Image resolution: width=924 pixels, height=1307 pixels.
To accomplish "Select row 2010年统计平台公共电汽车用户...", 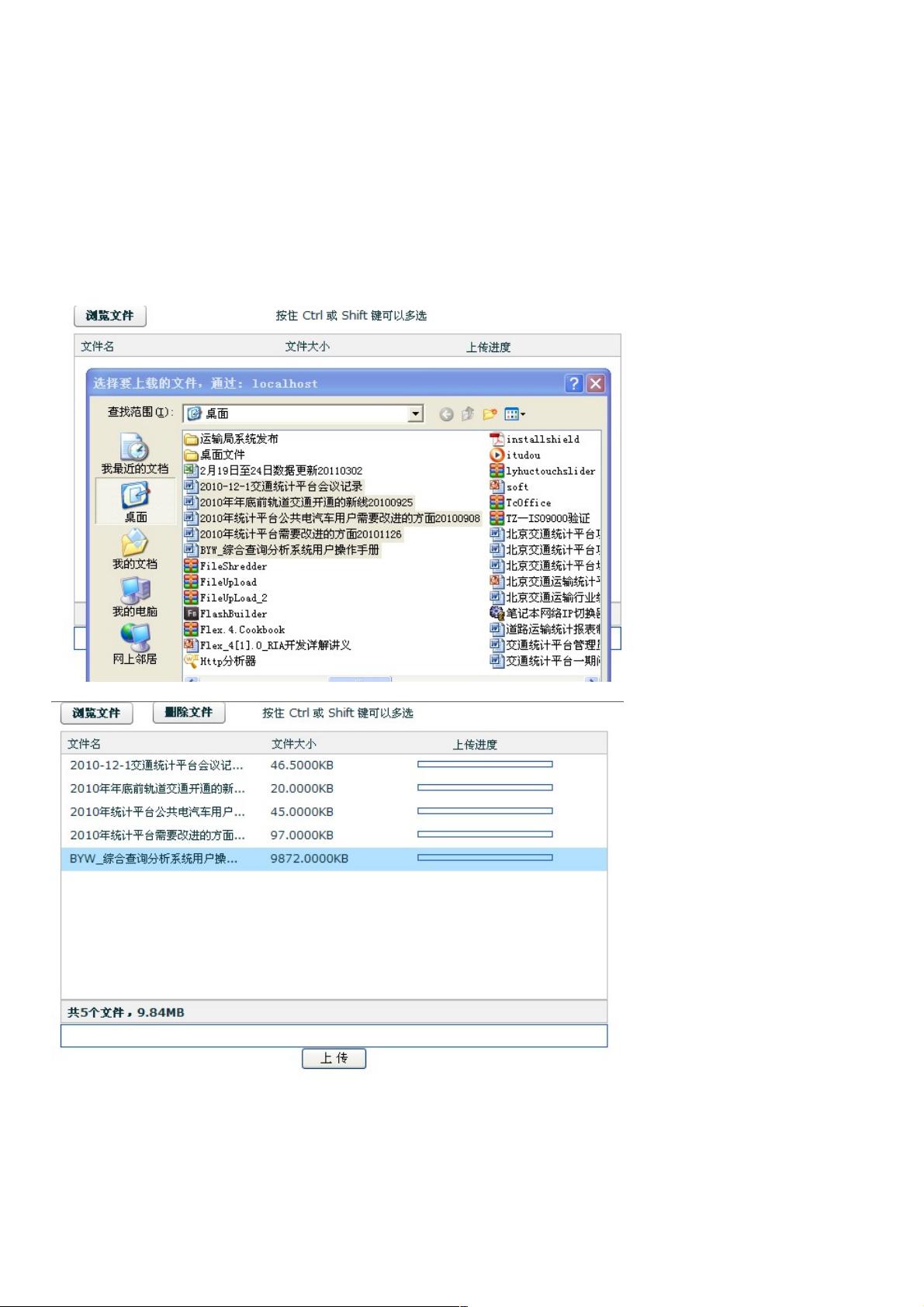I will pos(334,811).
